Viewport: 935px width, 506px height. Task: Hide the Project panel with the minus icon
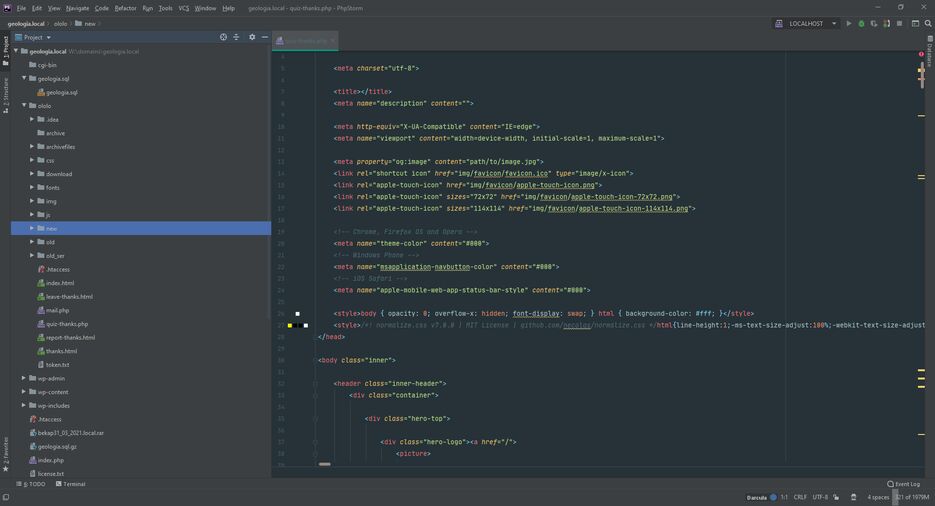tap(265, 37)
